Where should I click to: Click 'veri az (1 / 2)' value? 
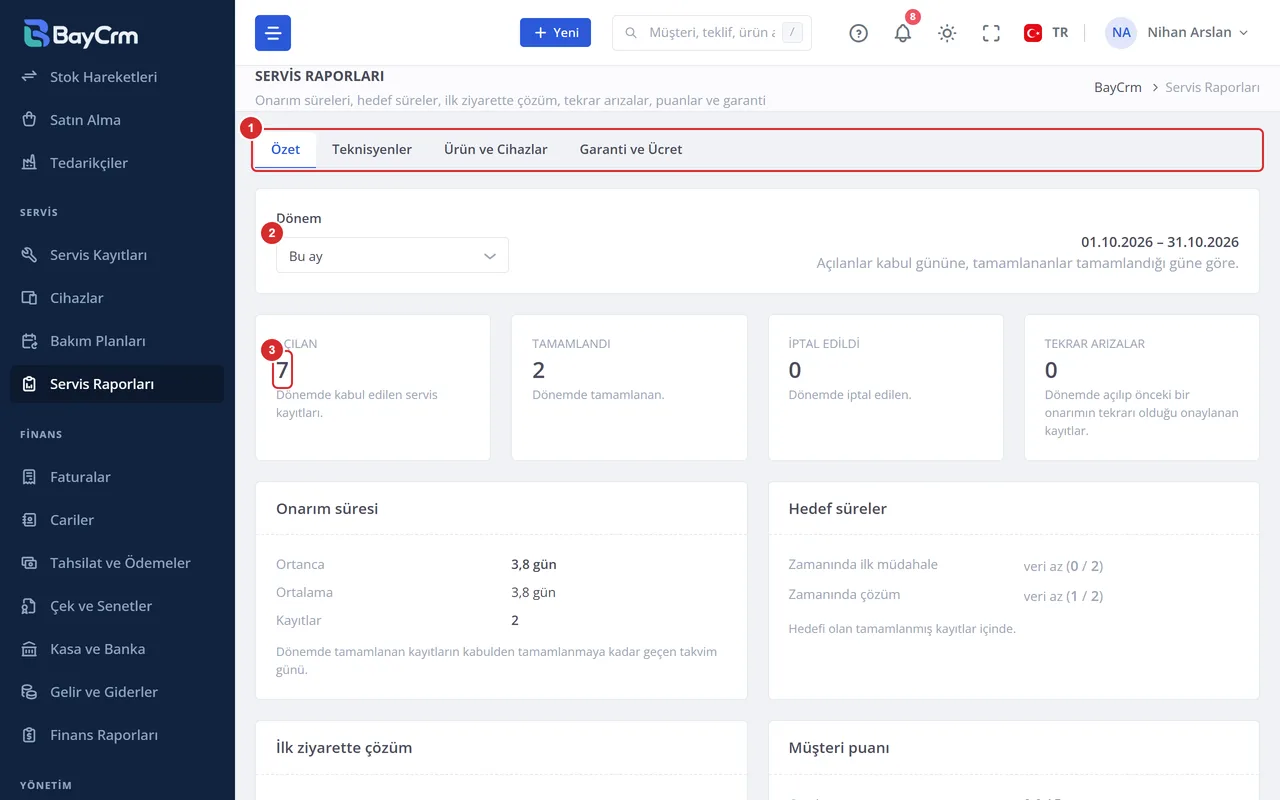pos(1063,596)
